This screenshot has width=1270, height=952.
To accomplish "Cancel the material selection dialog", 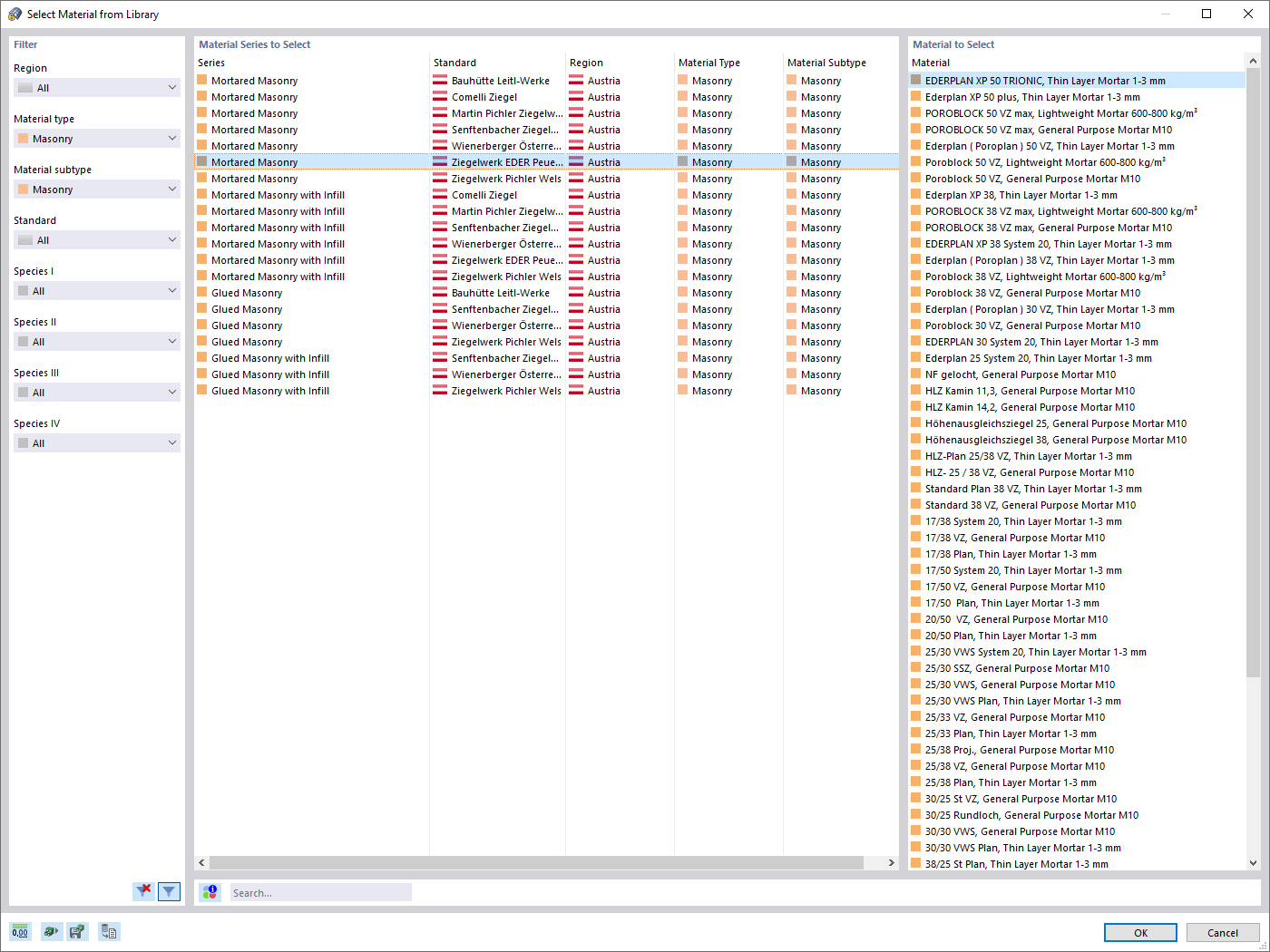I will click(1223, 932).
